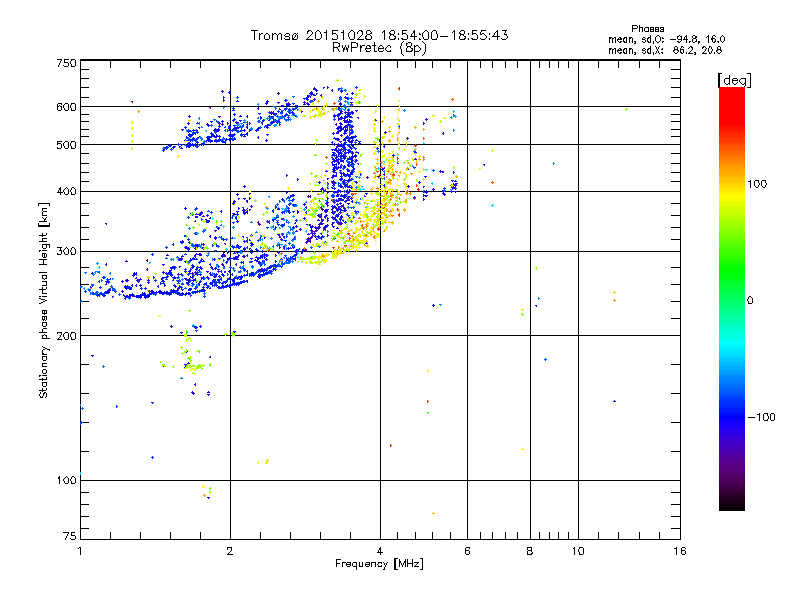Click the 75 tick label on the y-axis

[69, 537]
